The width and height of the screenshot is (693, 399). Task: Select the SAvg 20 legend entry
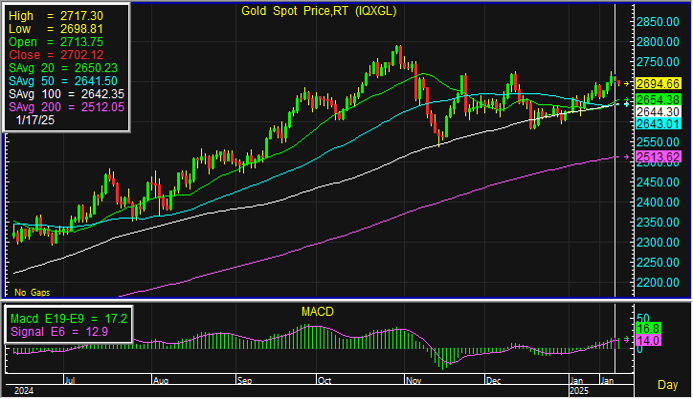point(63,68)
